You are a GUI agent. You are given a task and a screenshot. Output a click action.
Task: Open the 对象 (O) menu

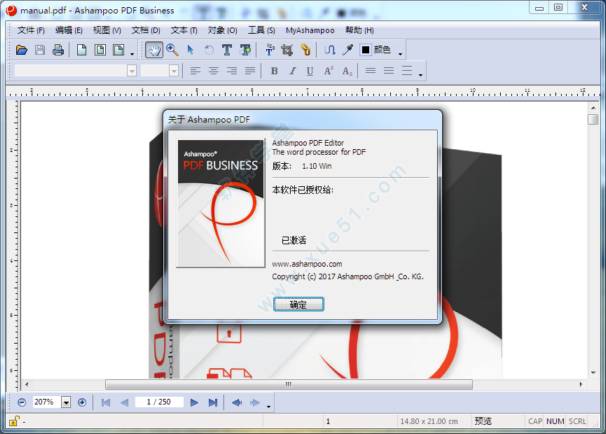tap(223, 30)
